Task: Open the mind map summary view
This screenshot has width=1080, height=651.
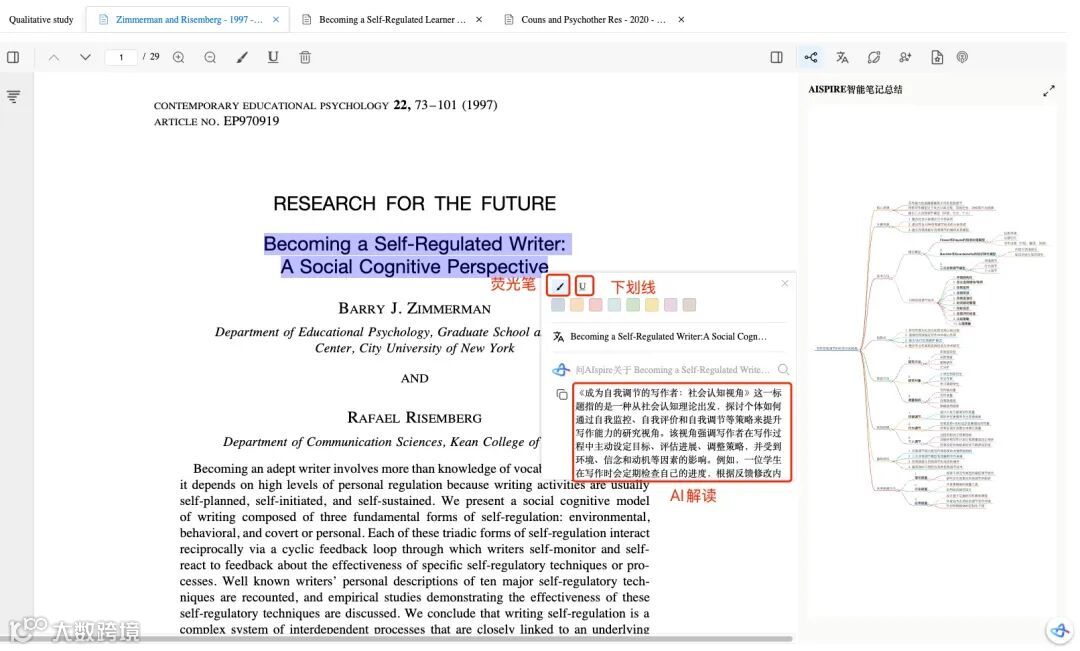Action: coord(811,57)
